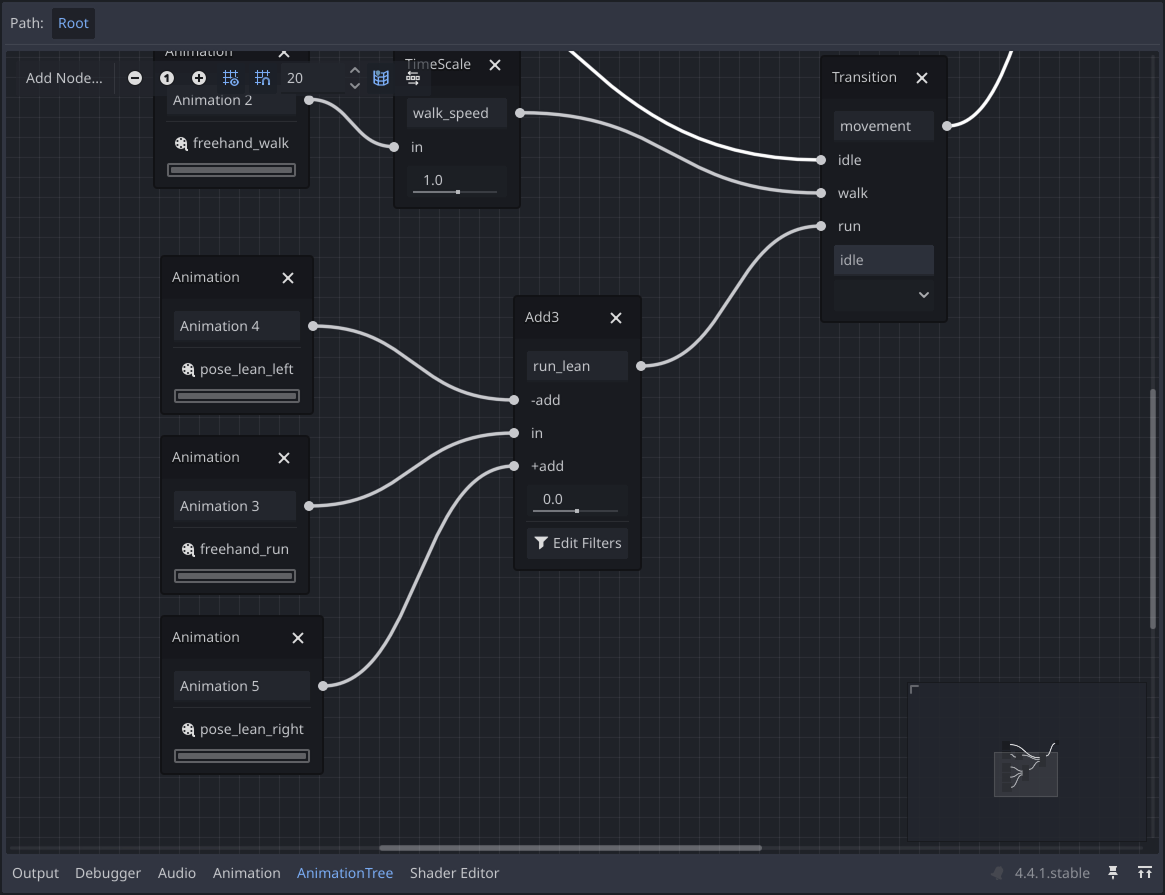Screen dimensions: 1165x895
Task: Click the Transition walk input port
Action: click(821, 193)
